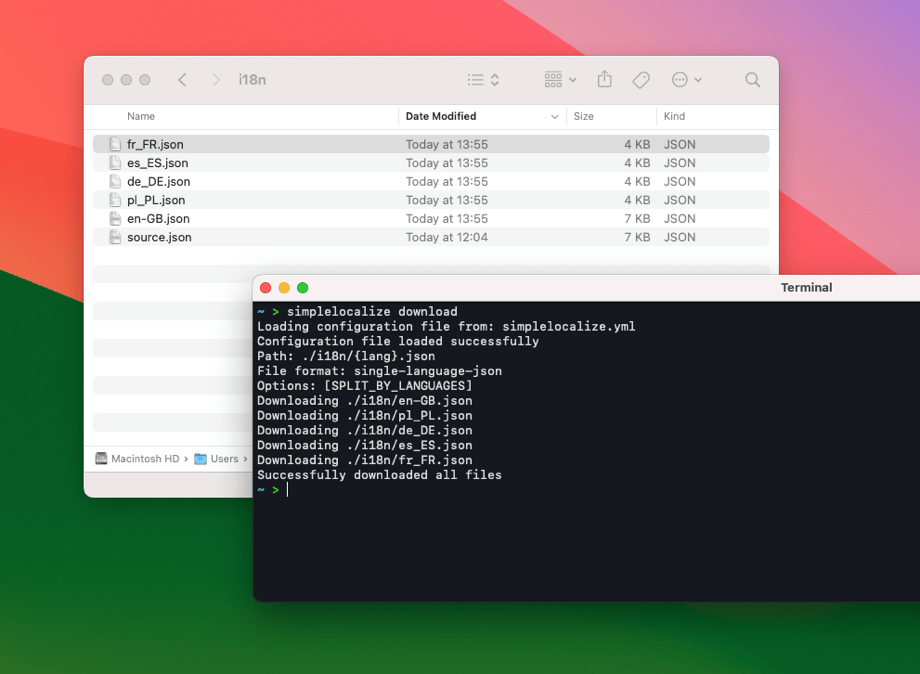Select the en-GB.json file icon
The height and width of the screenshot is (674, 920).
point(115,219)
